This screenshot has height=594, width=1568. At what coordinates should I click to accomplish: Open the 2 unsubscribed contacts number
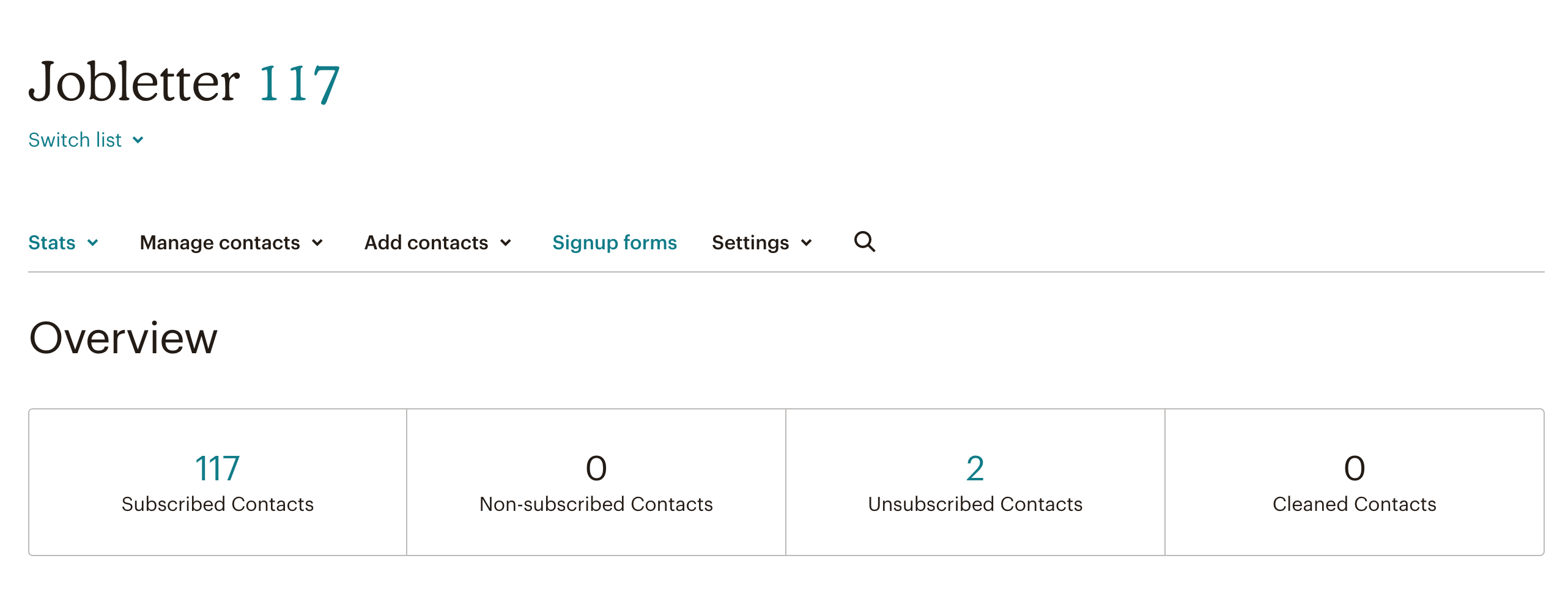click(975, 468)
